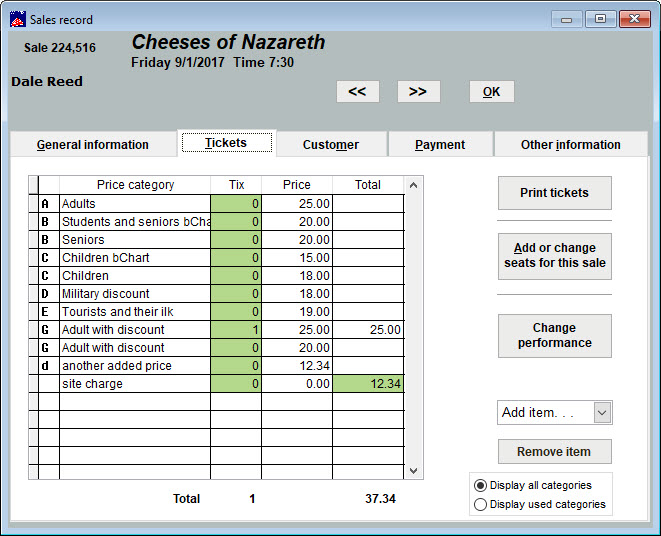Click the 19.00 price for Tourists

pos(297,312)
